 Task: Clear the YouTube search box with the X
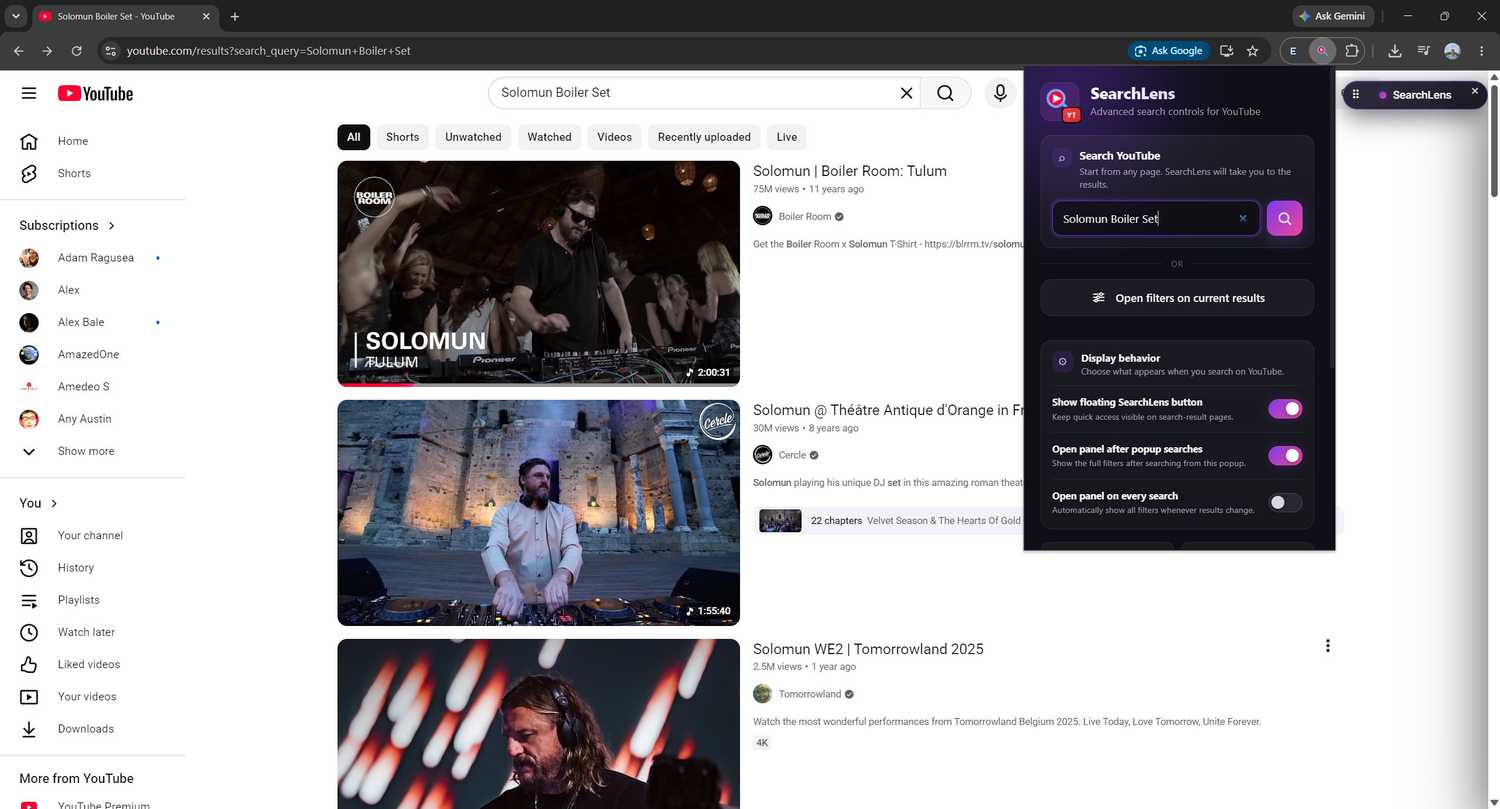click(x=906, y=93)
